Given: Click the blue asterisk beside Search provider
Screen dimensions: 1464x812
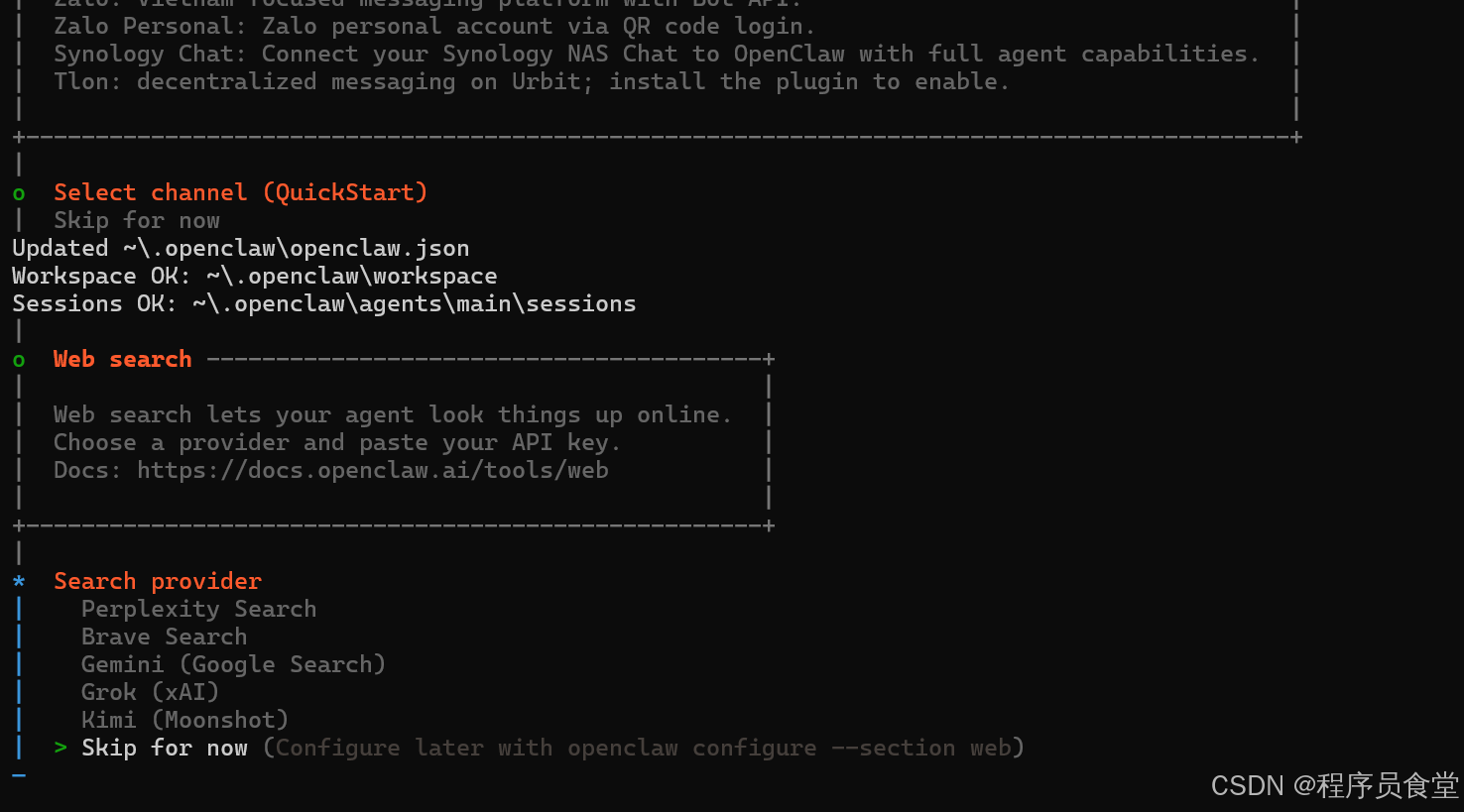Looking at the screenshot, I should tap(19, 582).
